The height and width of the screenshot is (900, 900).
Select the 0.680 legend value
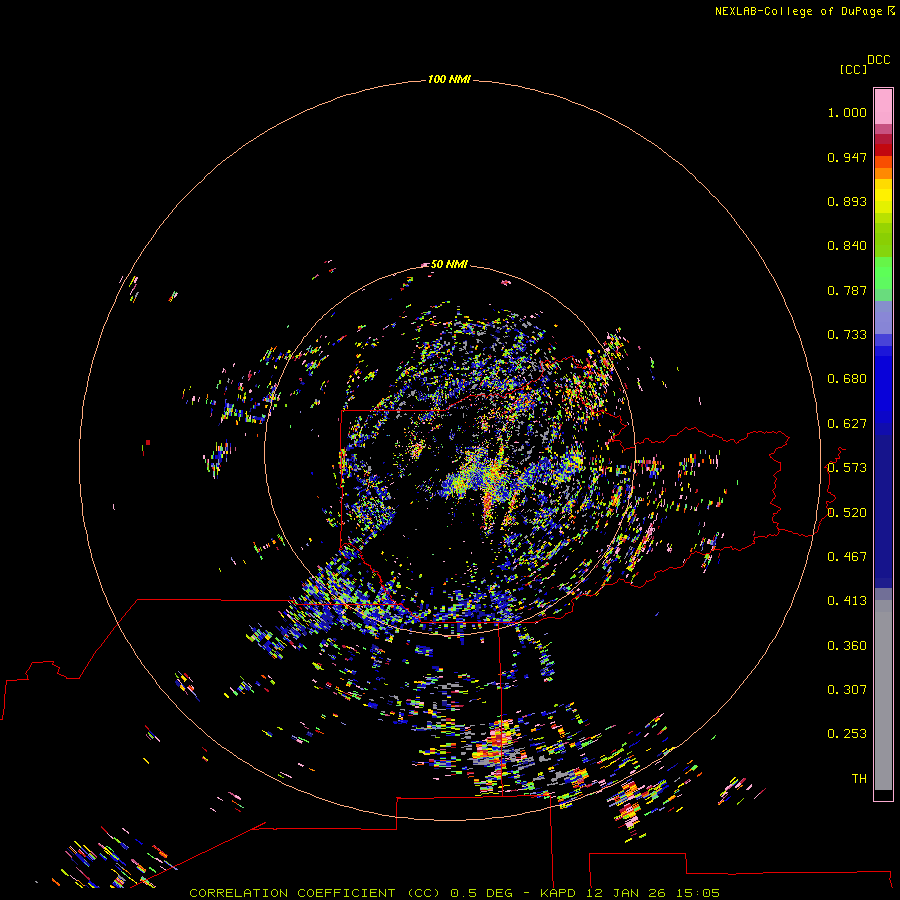(847, 379)
